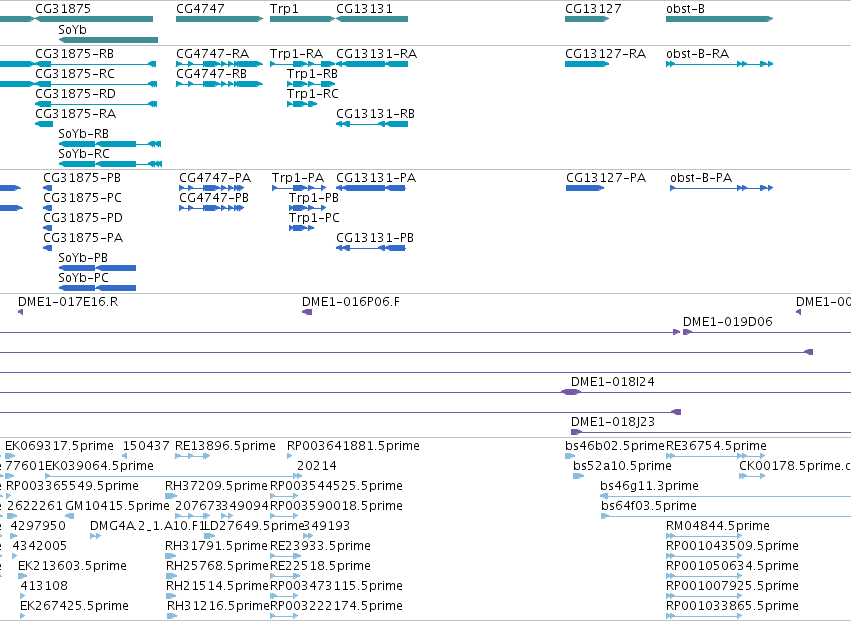The width and height of the screenshot is (851, 621).
Task: Click the obst-B gene label
Action: coord(685,9)
